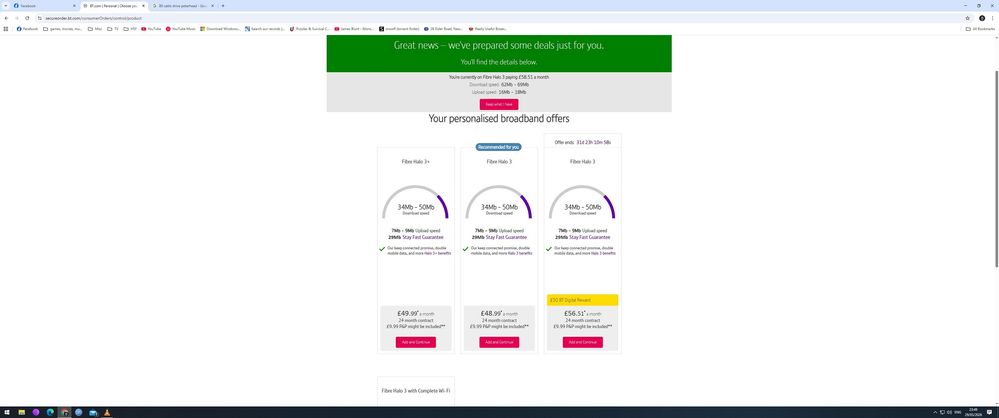
Task: Click the green checkmark in Halo 3+ card
Action: click(x=382, y=249)
